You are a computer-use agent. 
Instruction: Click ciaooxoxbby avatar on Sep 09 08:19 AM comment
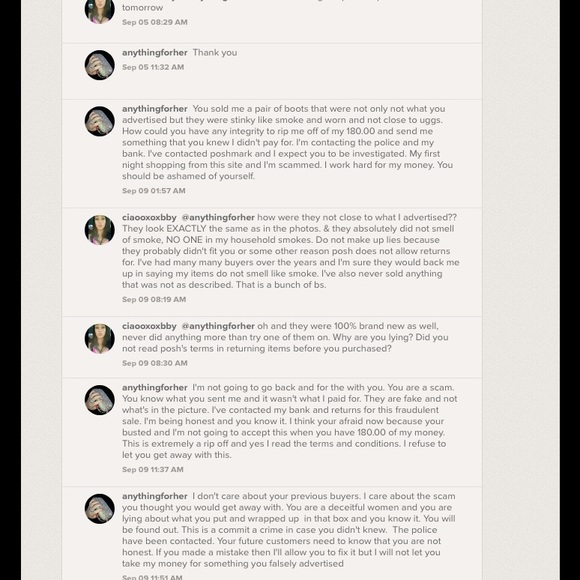click(100, 230)
